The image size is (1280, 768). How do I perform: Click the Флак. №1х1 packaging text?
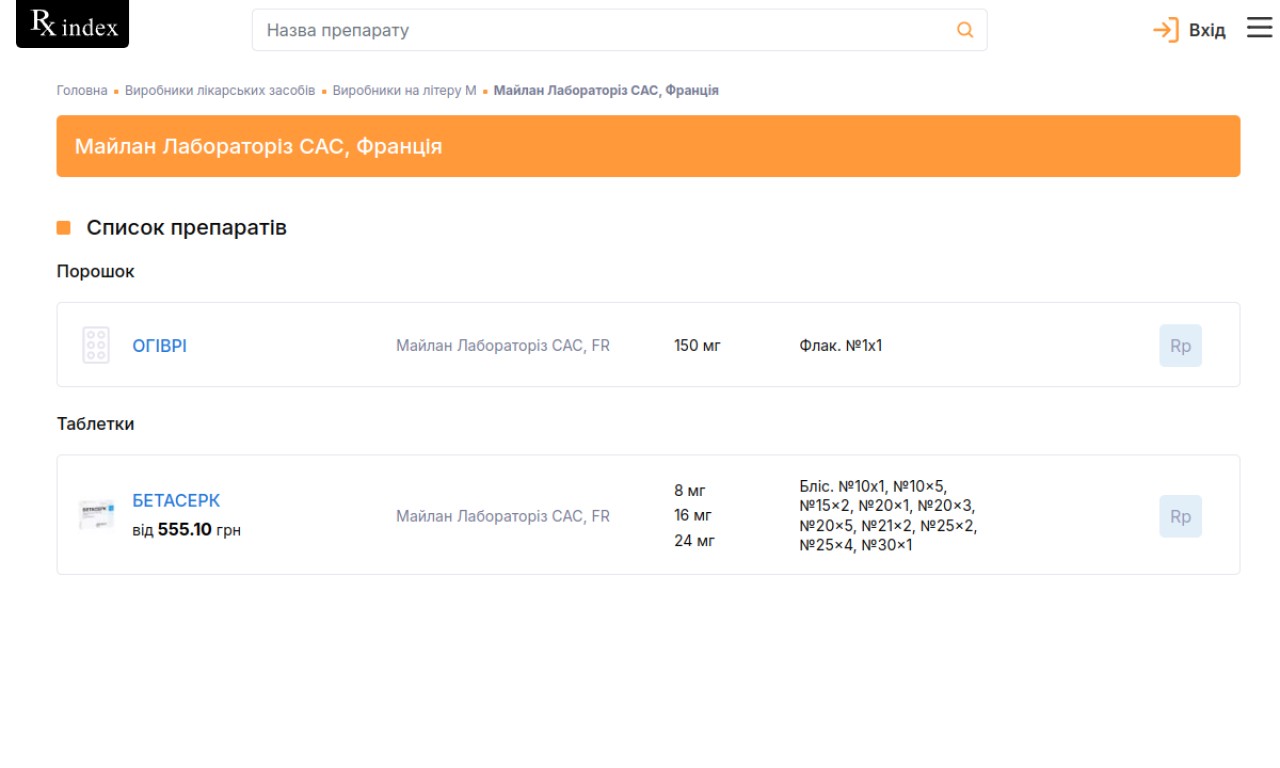[x=841, y=346]
